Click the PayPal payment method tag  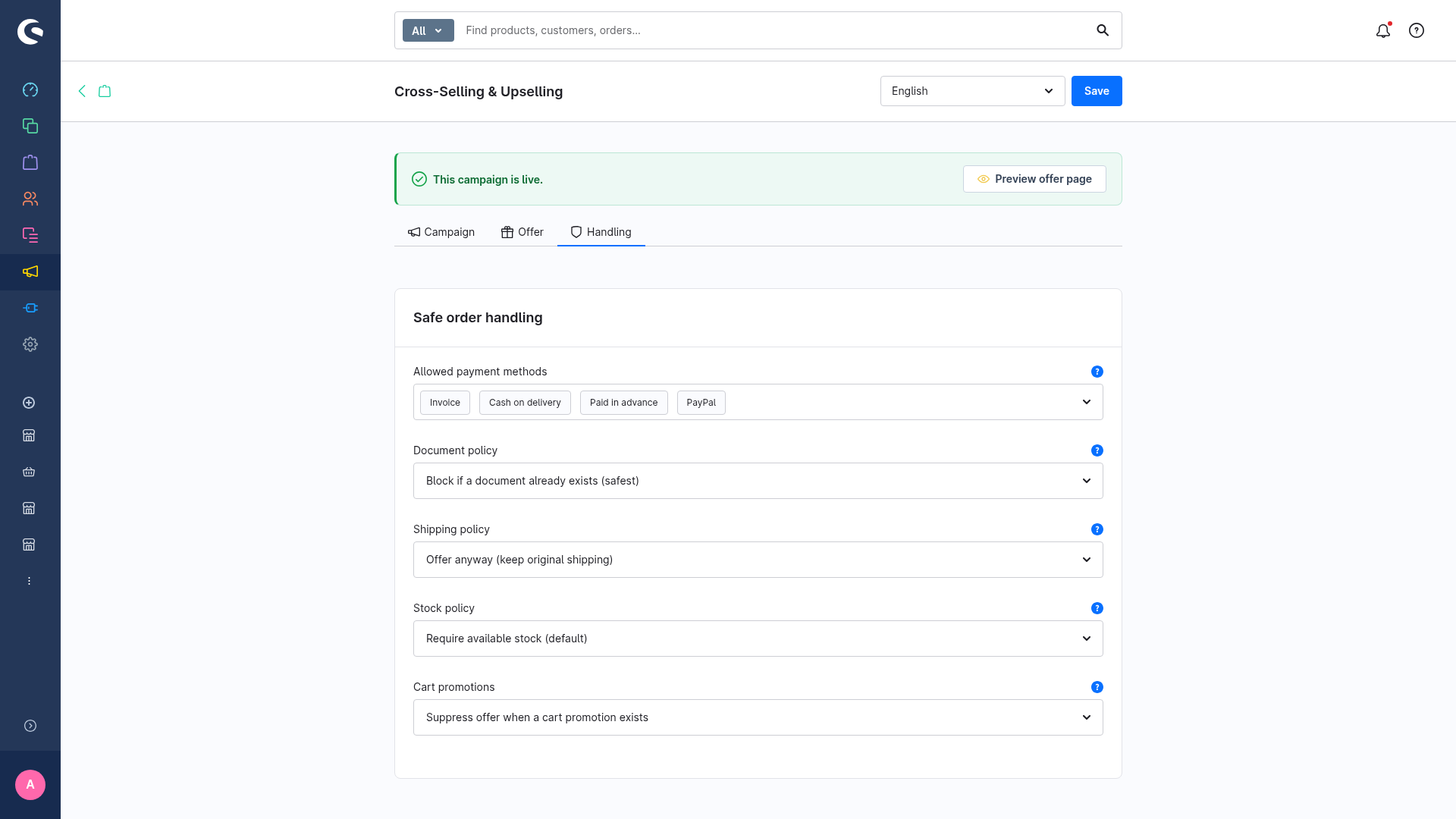(701, 403)
